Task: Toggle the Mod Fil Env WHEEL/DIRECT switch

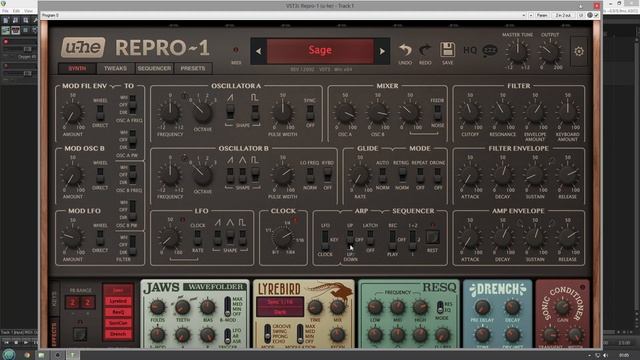Action: click(100, 112)
